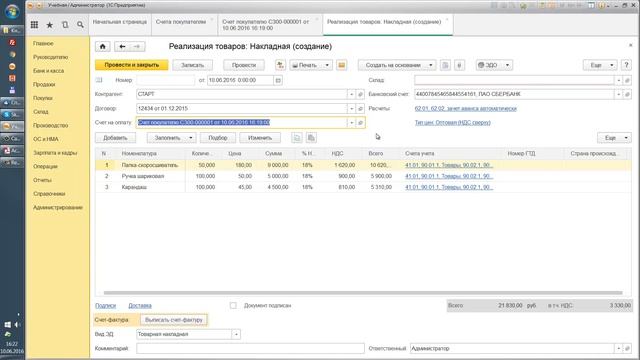
Task: Click Подбор button
Action: [218, 138]
